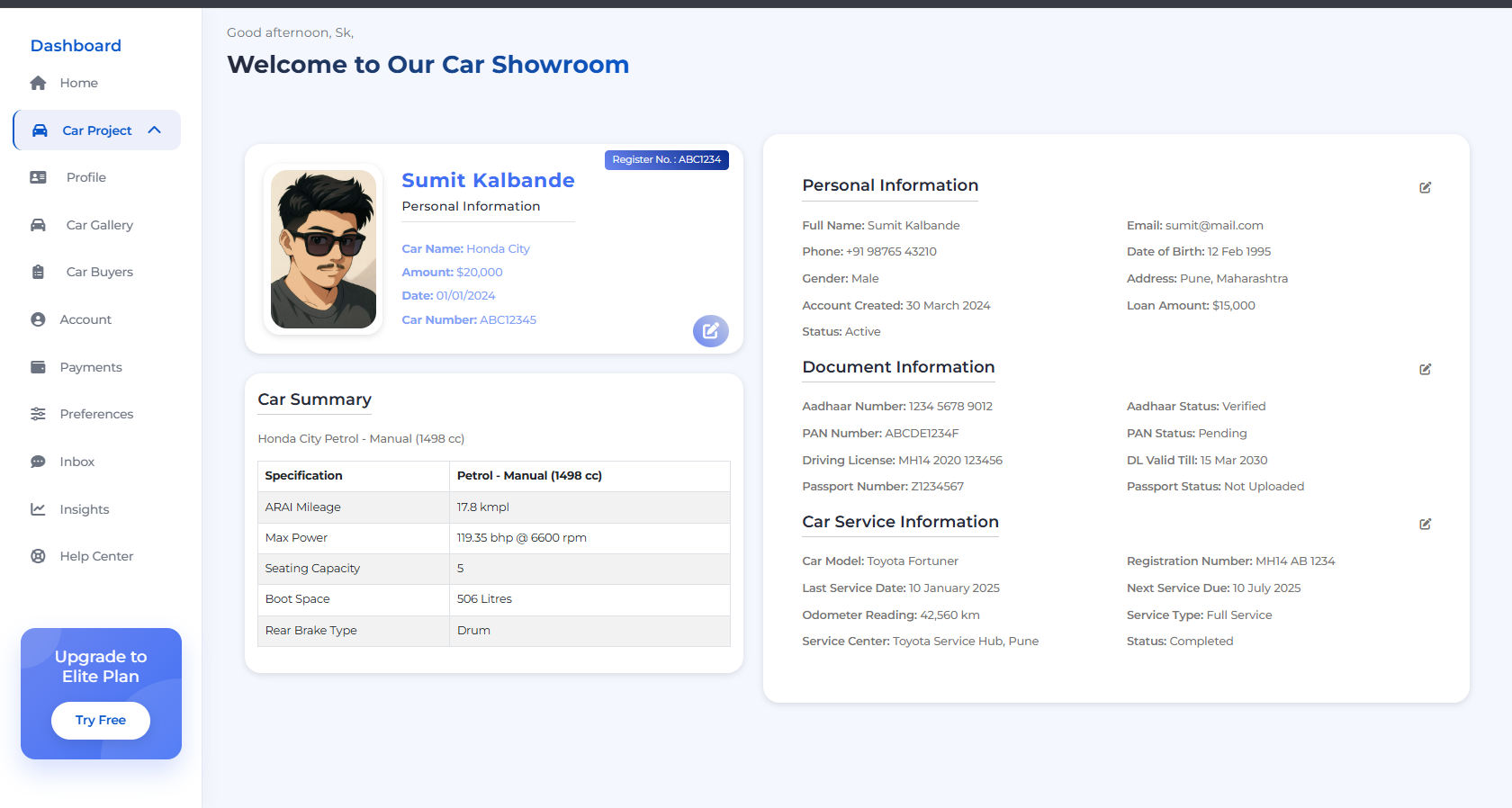Viewport: 1512px width, 808px height.
Task: Click the Help Center lifebuoy icon
Action: click(x=38, y=556)
